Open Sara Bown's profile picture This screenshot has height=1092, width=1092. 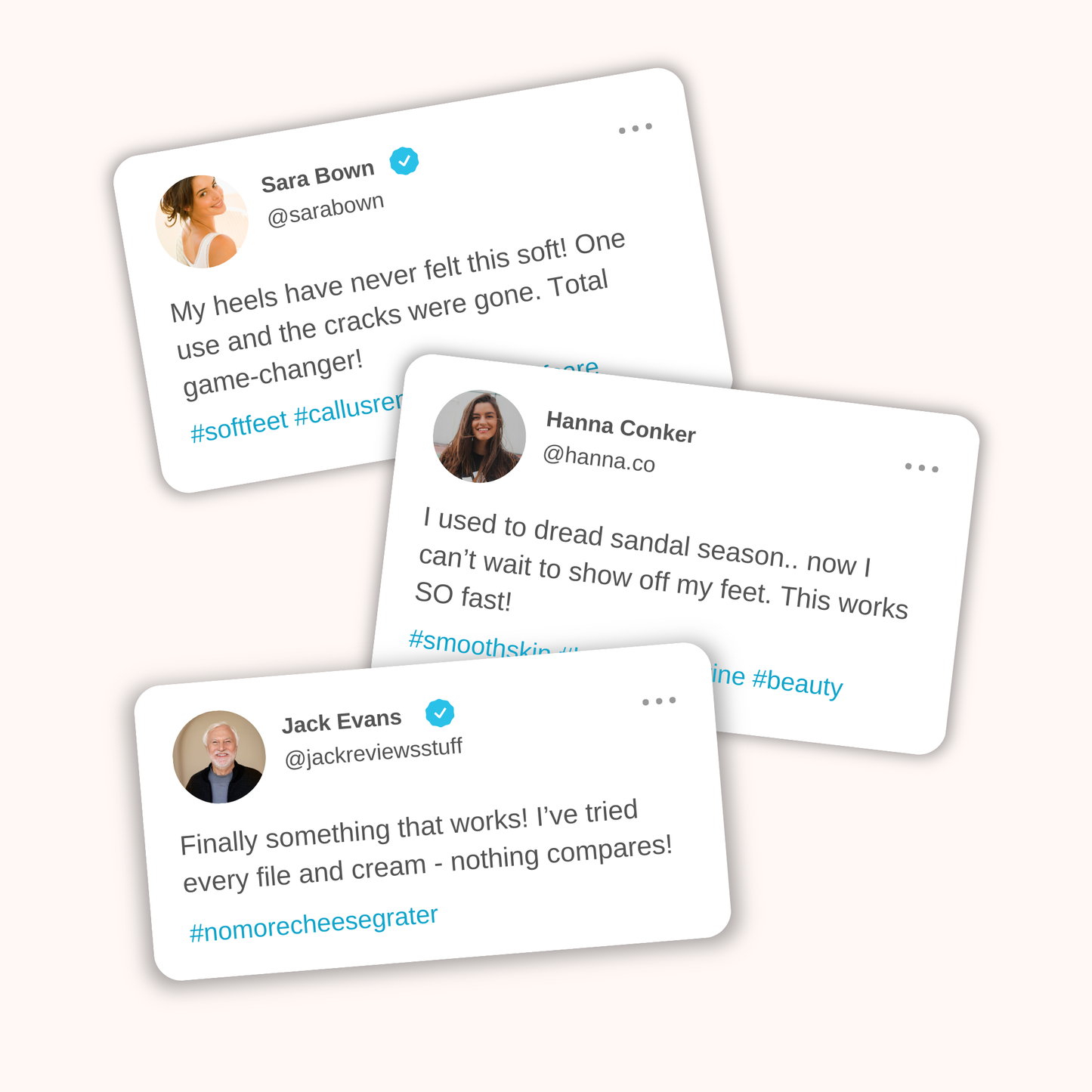[x=202, y=221]
